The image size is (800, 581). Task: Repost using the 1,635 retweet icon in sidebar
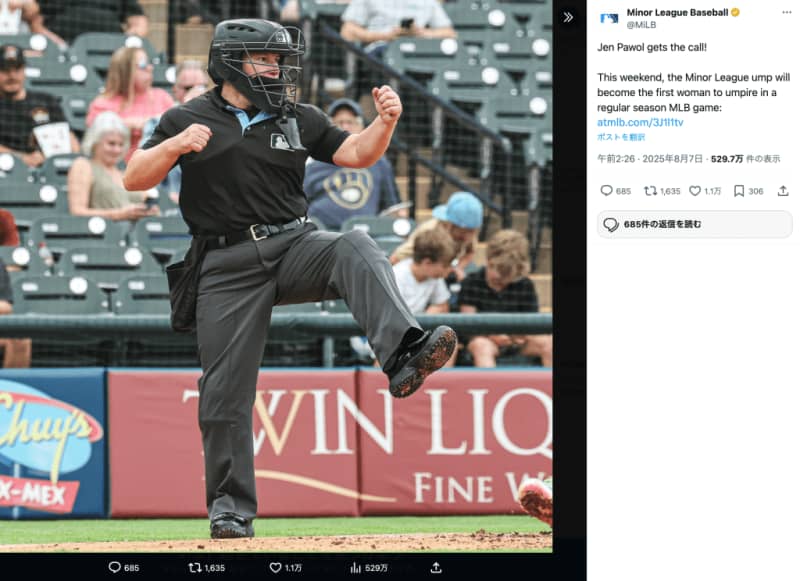[650, 191]
